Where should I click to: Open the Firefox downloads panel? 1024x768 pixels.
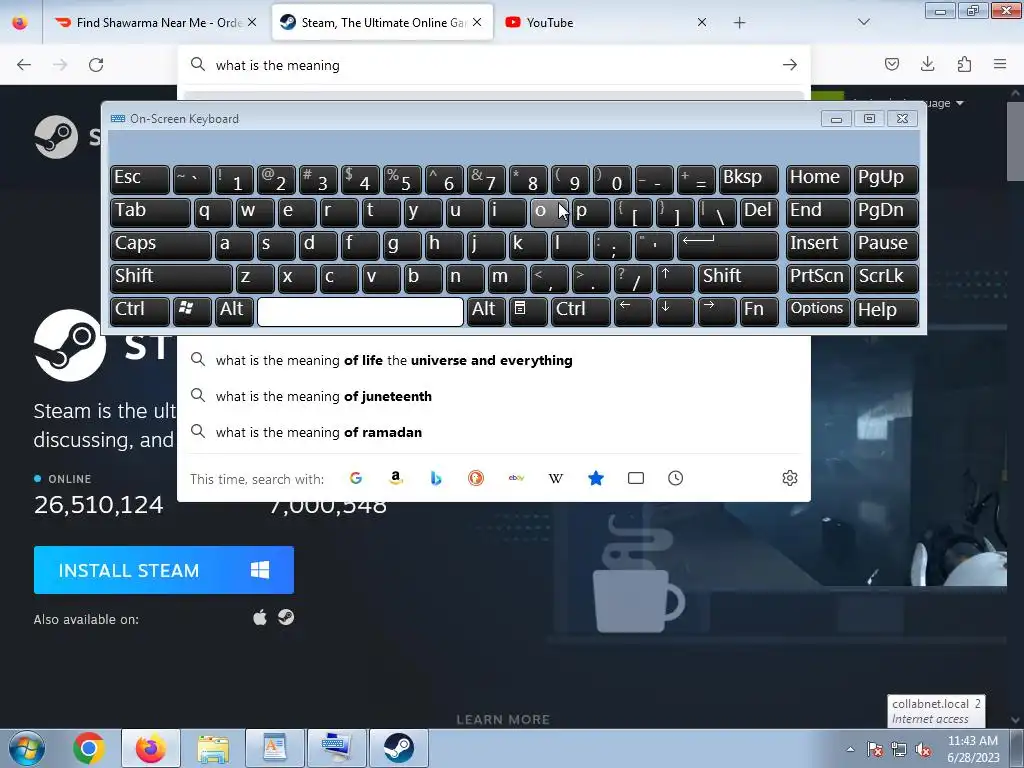tap(928, 64)
